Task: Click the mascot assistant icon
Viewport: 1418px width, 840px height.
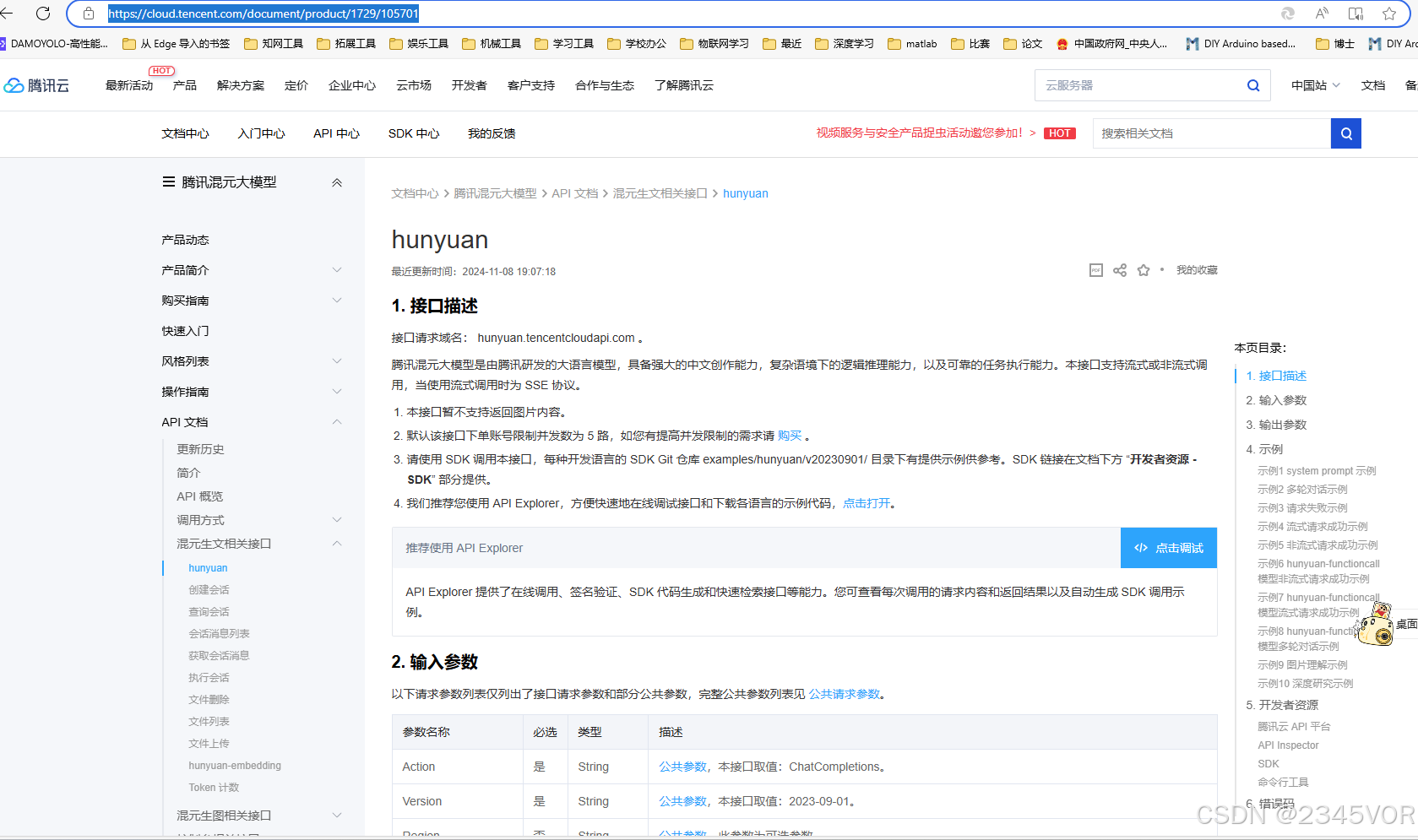Action: tap(1376, 626)
